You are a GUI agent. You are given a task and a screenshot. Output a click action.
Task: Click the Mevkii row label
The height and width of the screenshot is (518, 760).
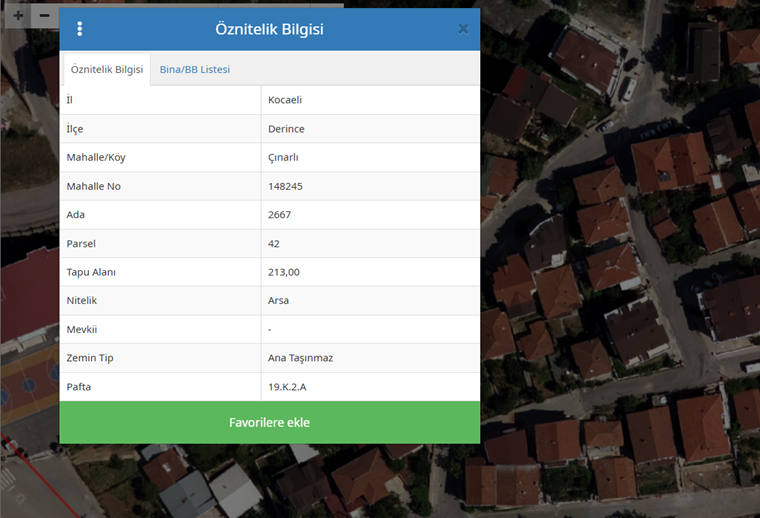point(82,329)
